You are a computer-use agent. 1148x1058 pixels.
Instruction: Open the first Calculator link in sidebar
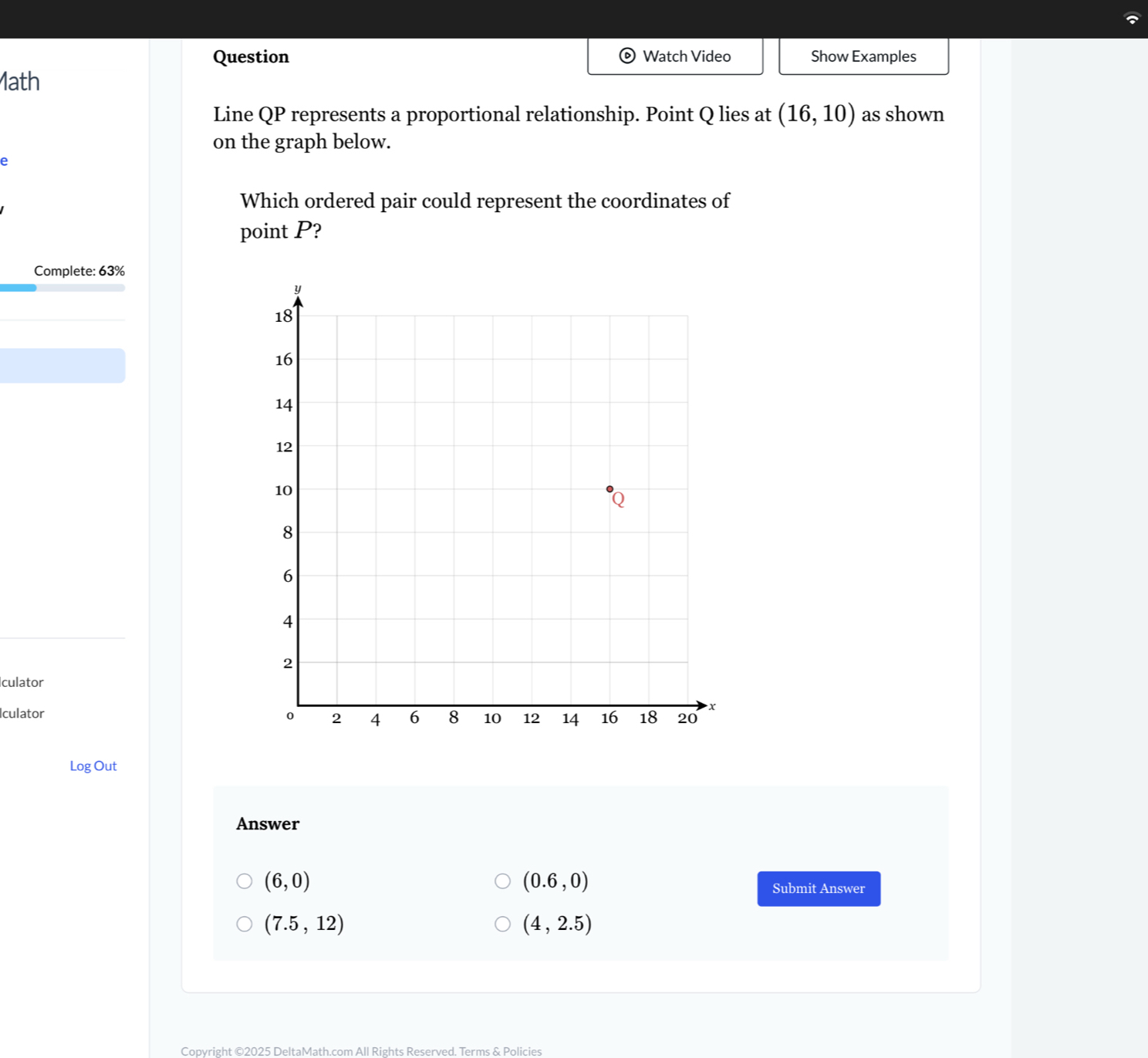click(21, 681)
